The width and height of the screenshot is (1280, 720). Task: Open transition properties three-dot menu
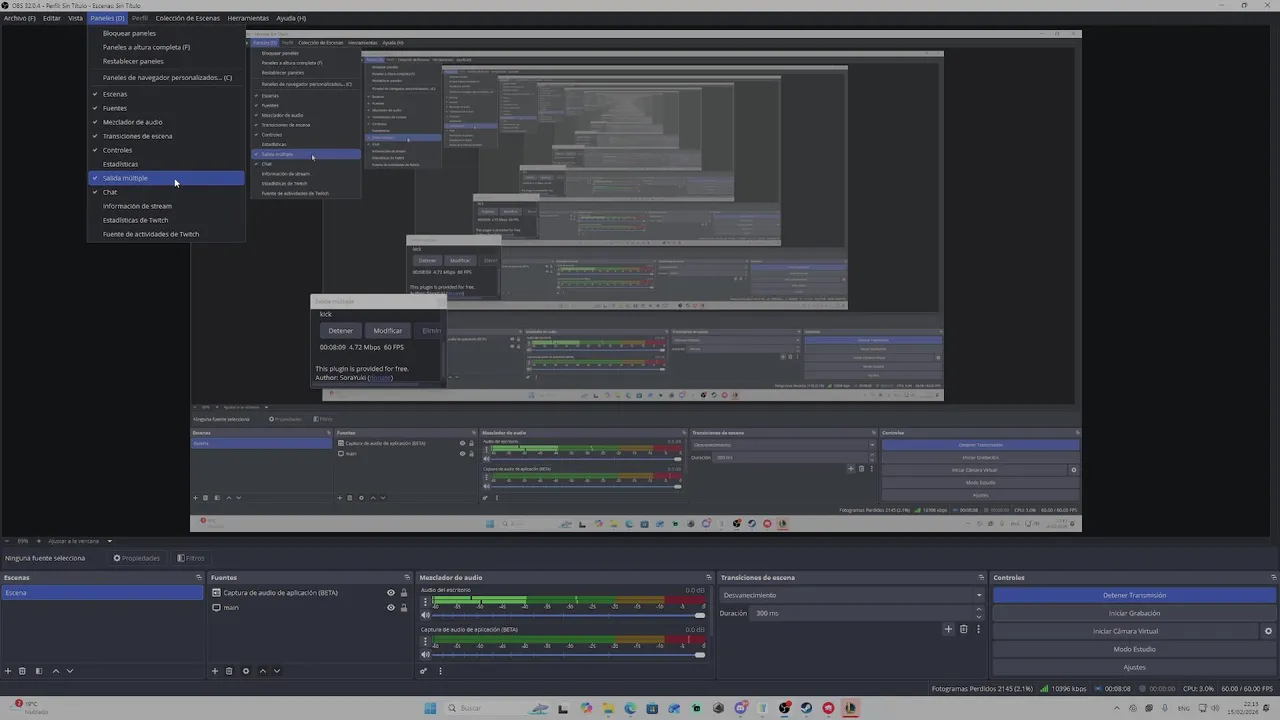pos(978,629)
